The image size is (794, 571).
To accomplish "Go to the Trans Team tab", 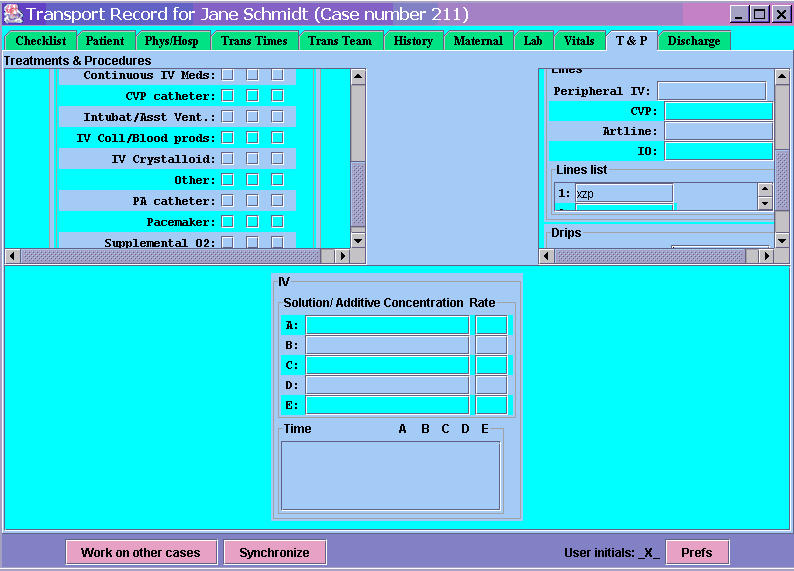I will pos(338,41).
